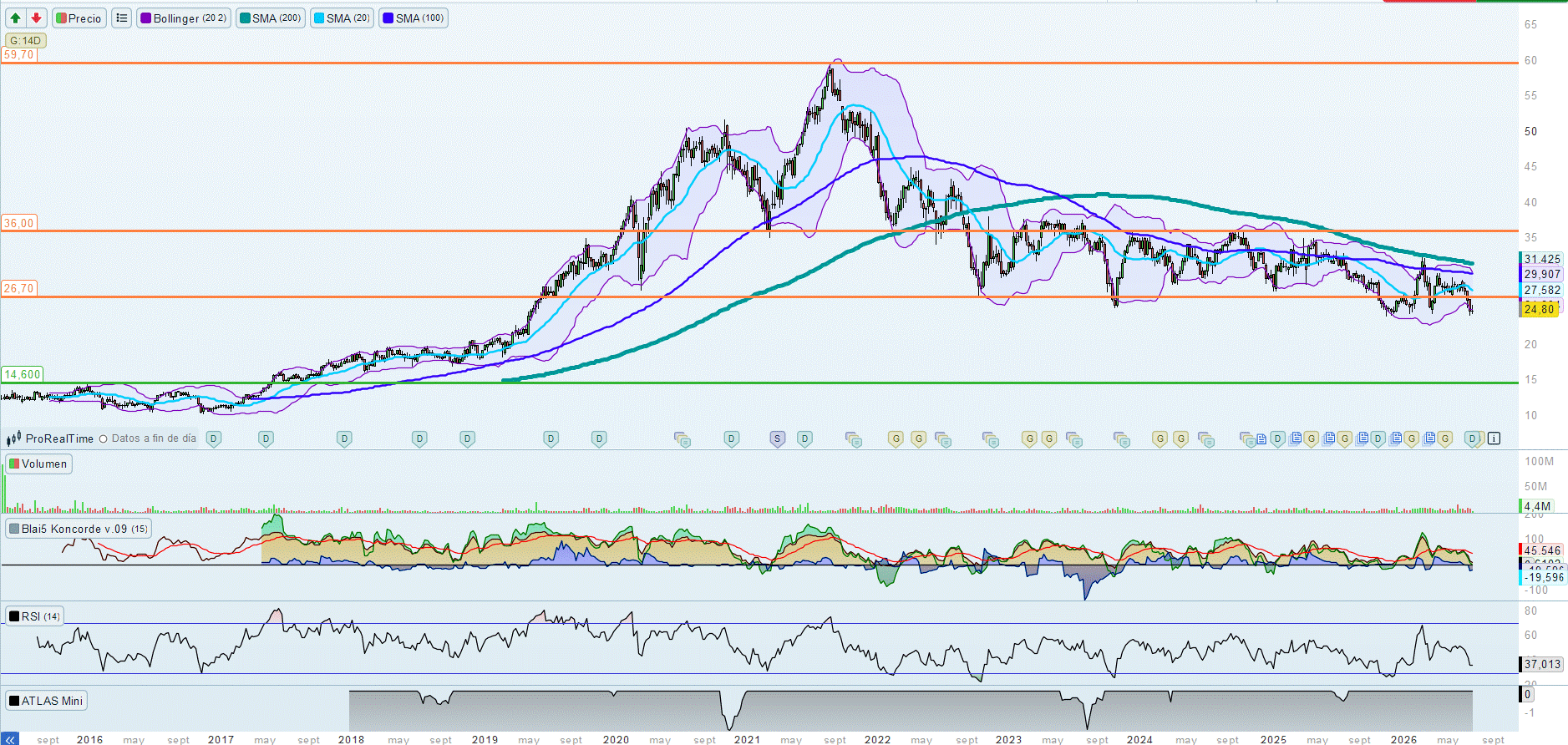The image size is (1568, 745).
Task: Click the red down arrow button
Action: pyautogui.click(x=36, y=18)
